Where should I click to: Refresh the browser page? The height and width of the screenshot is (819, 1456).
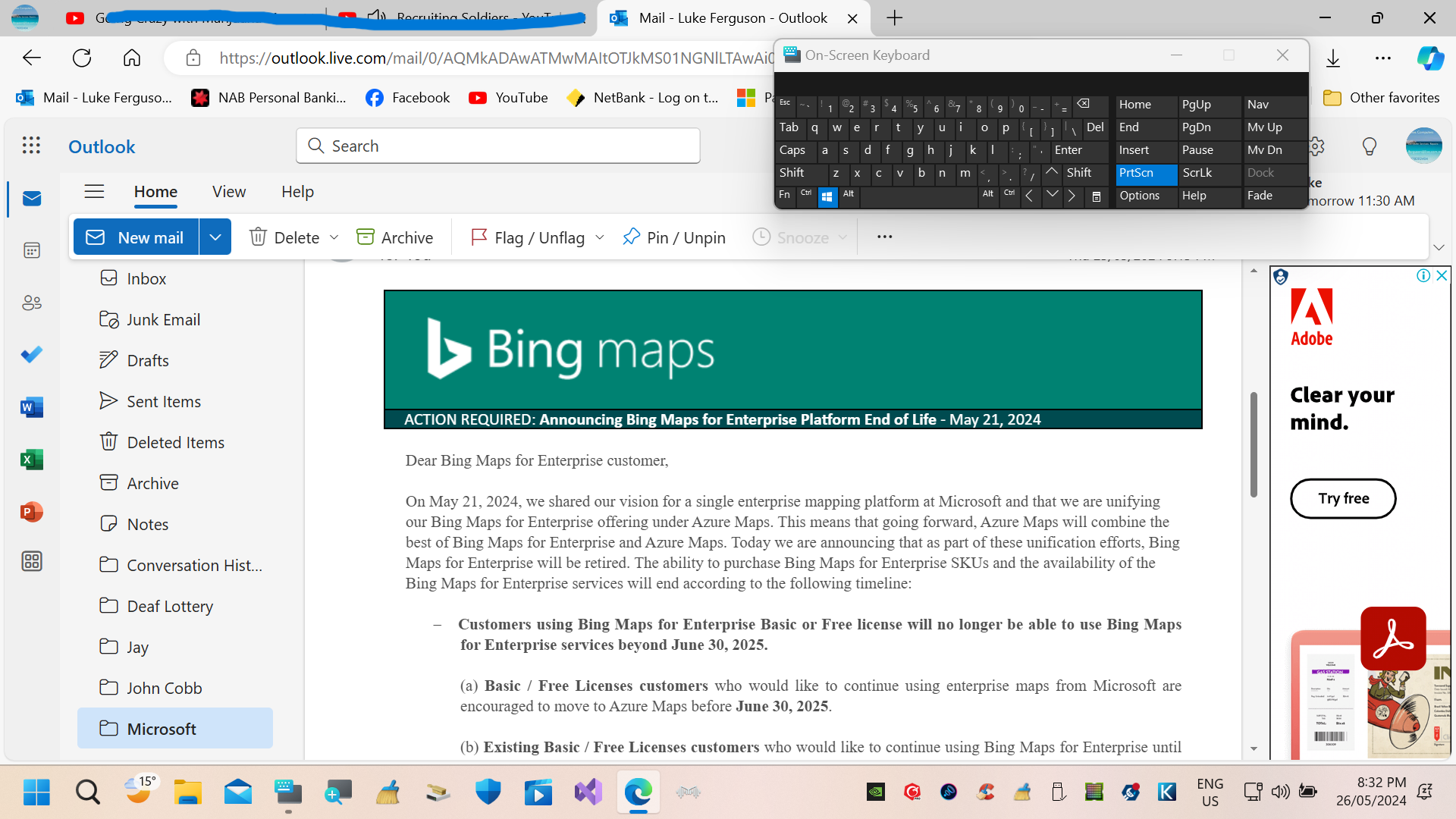pos(82,58)
